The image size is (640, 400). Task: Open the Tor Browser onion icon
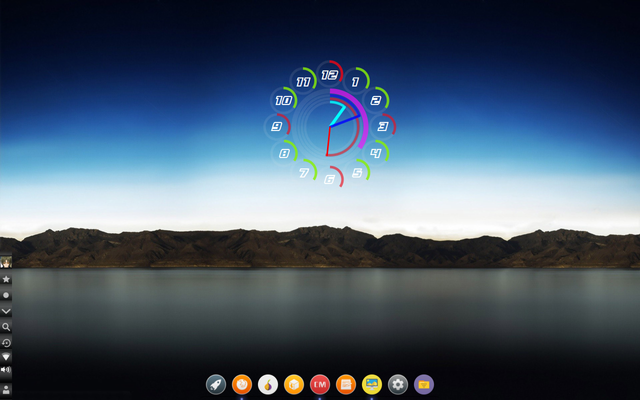pyautogui.click(x=268, y=384)
